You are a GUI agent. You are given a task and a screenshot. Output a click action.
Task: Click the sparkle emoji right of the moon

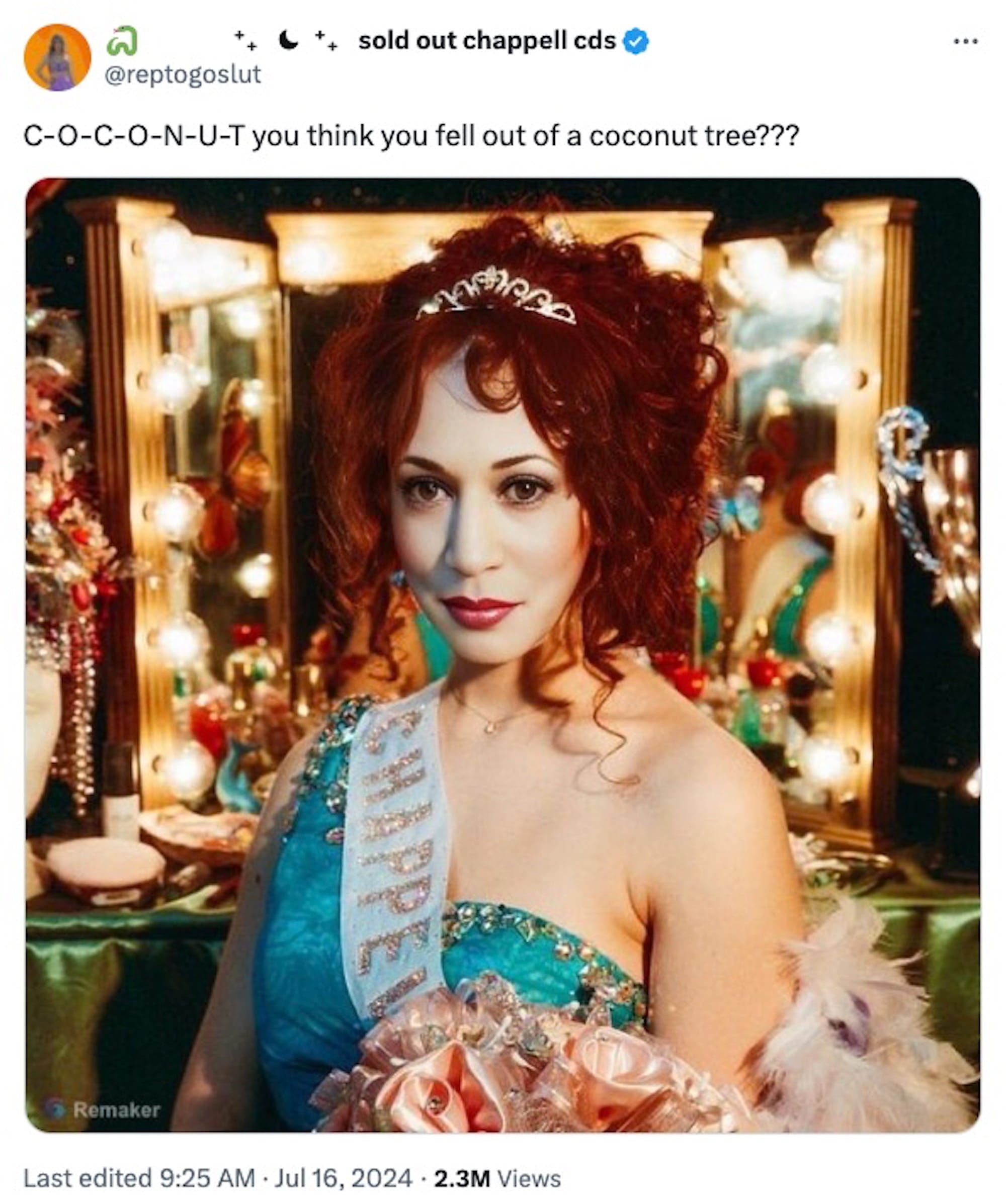[326, 40]
